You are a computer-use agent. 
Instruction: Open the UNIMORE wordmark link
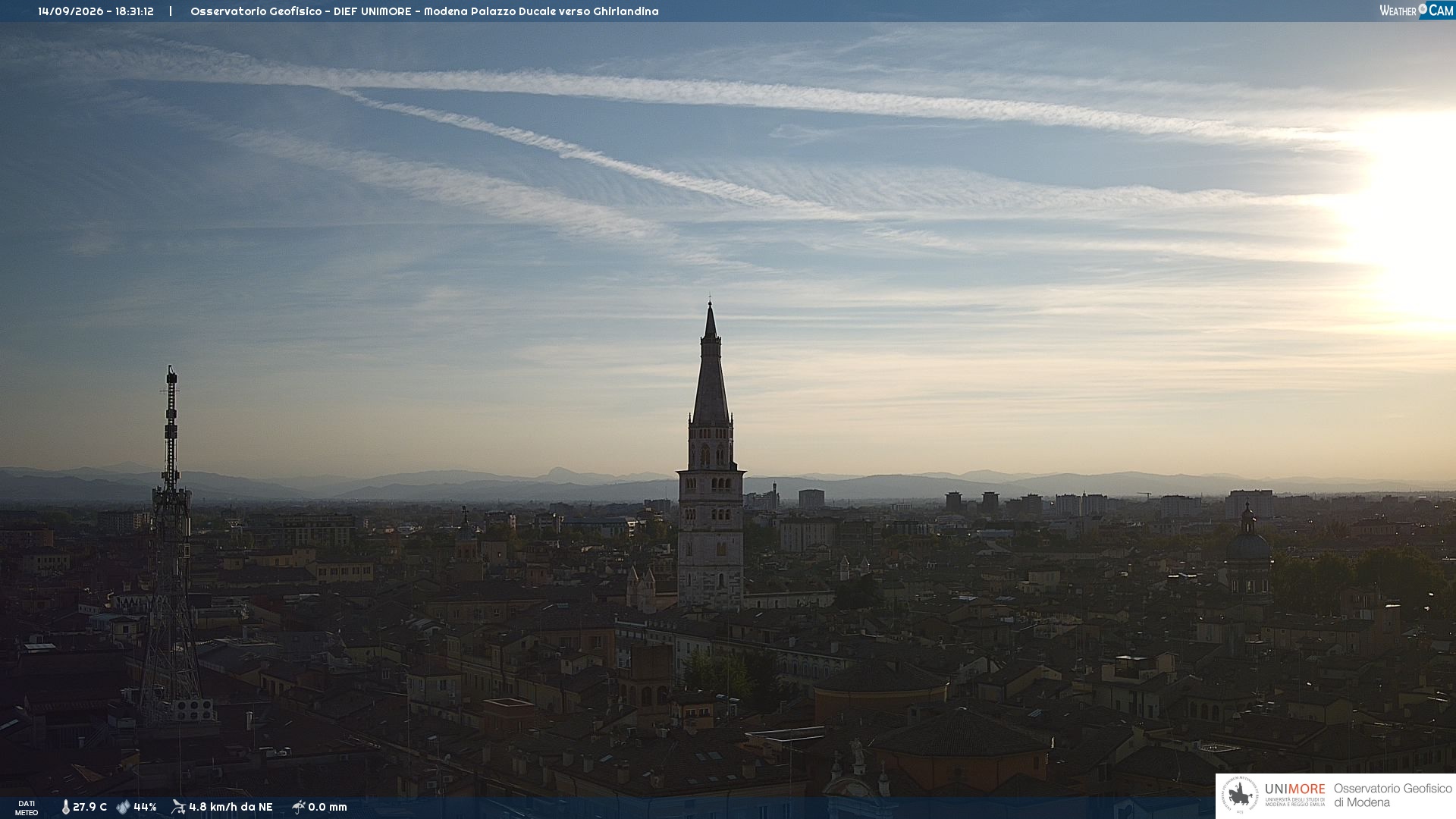[1294, 789]
